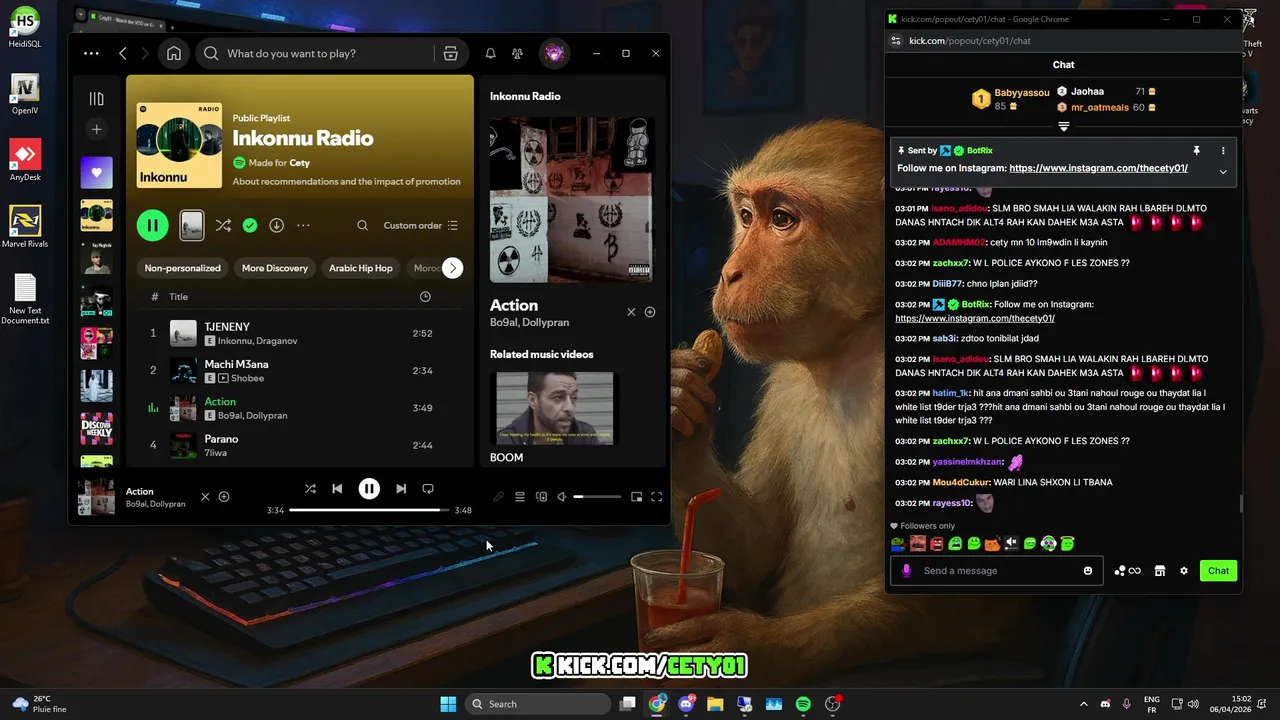Open artist link Inkonnu under TJENENY
Screen dimensions: 1280x720
pyautogui.click(x=237, y=341)
